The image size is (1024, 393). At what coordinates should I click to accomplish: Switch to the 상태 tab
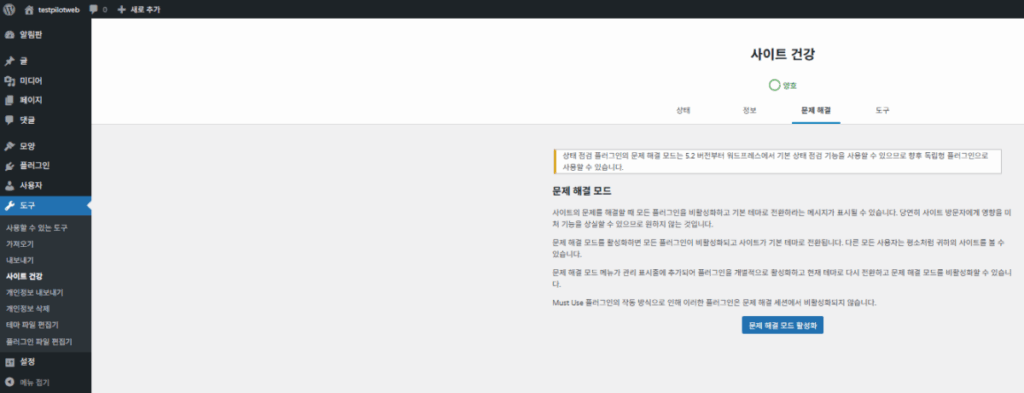coord(683,110)
